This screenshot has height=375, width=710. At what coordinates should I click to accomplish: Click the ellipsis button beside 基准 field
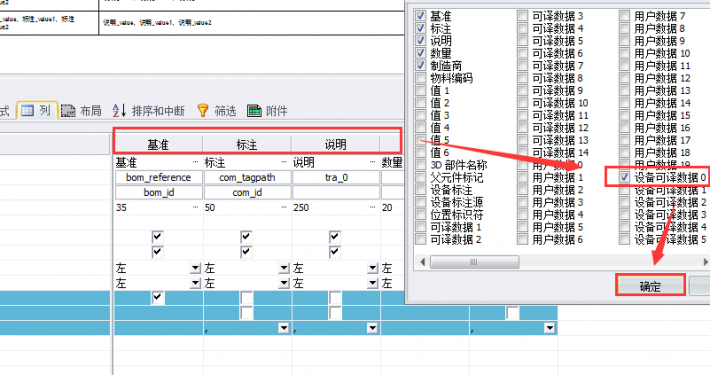[x=196, y=162]
